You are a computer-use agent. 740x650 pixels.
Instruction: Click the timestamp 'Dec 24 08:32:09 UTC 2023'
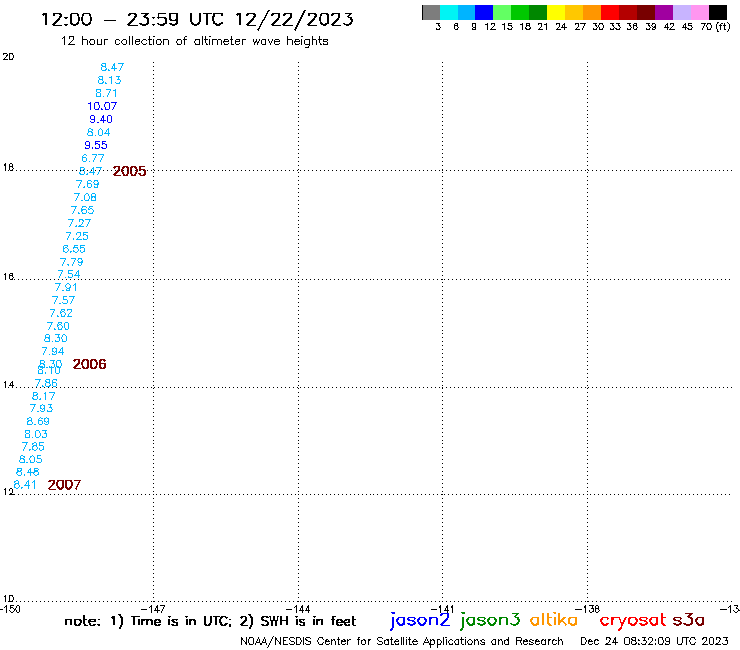tap(654, 641)
